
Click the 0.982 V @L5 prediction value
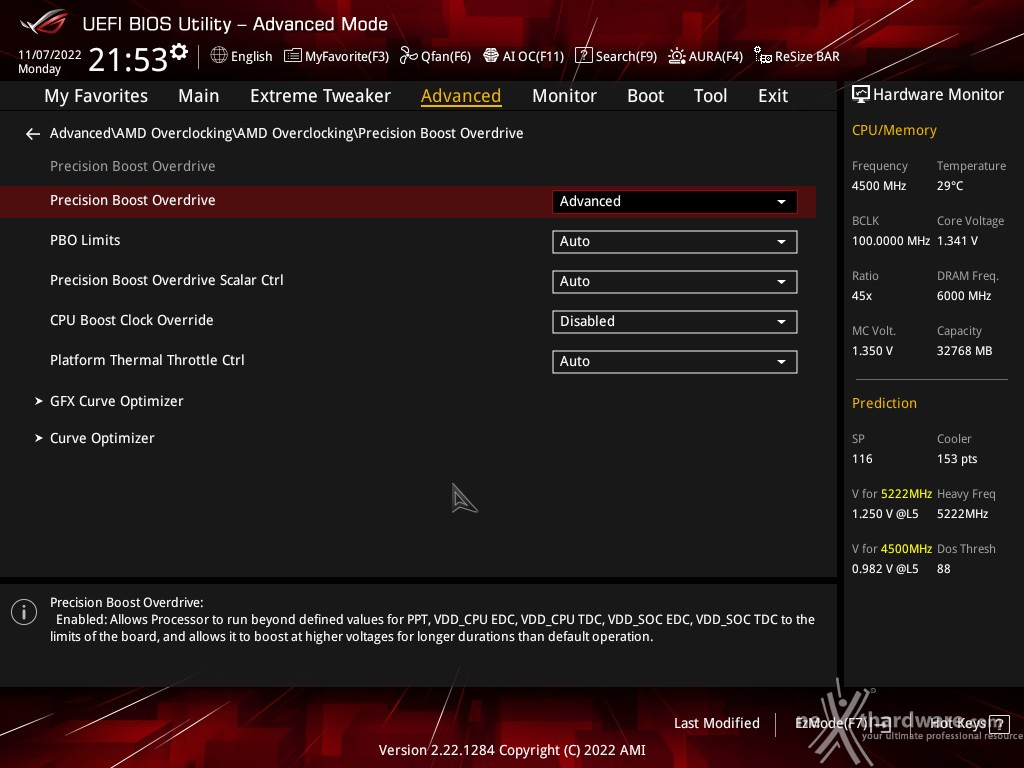click(885, 569)
